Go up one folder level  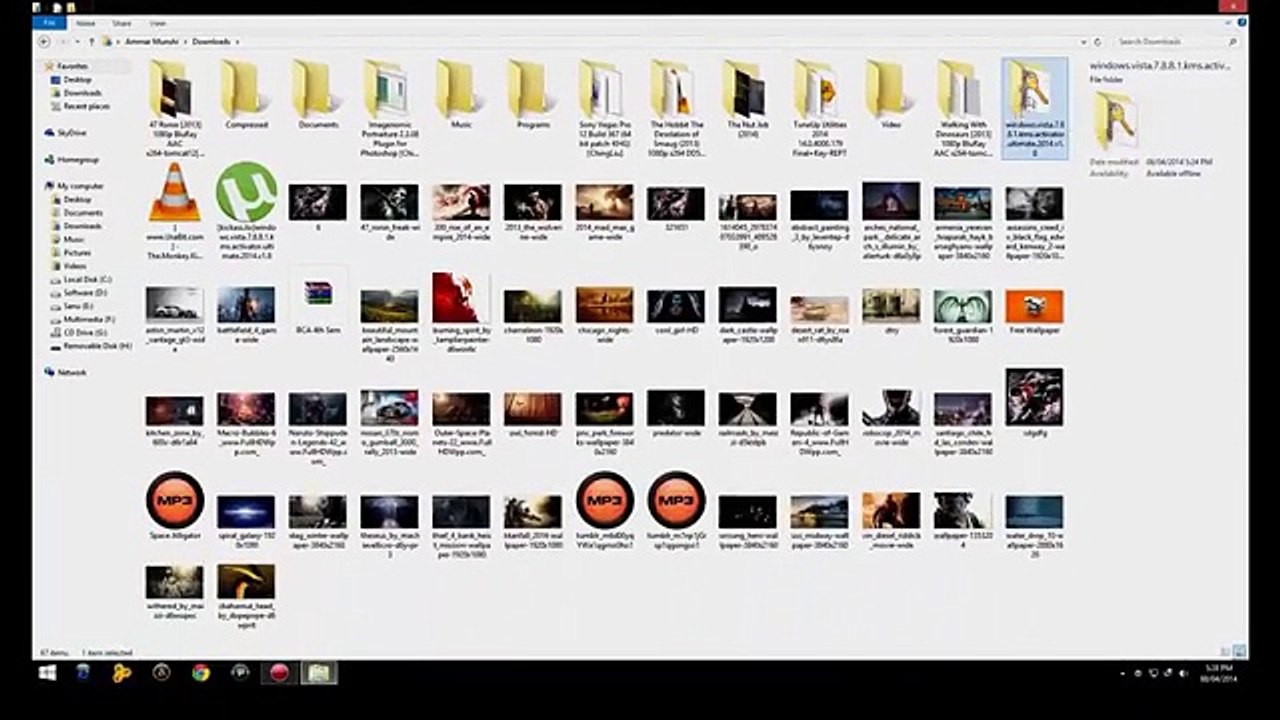click(91, 42)
